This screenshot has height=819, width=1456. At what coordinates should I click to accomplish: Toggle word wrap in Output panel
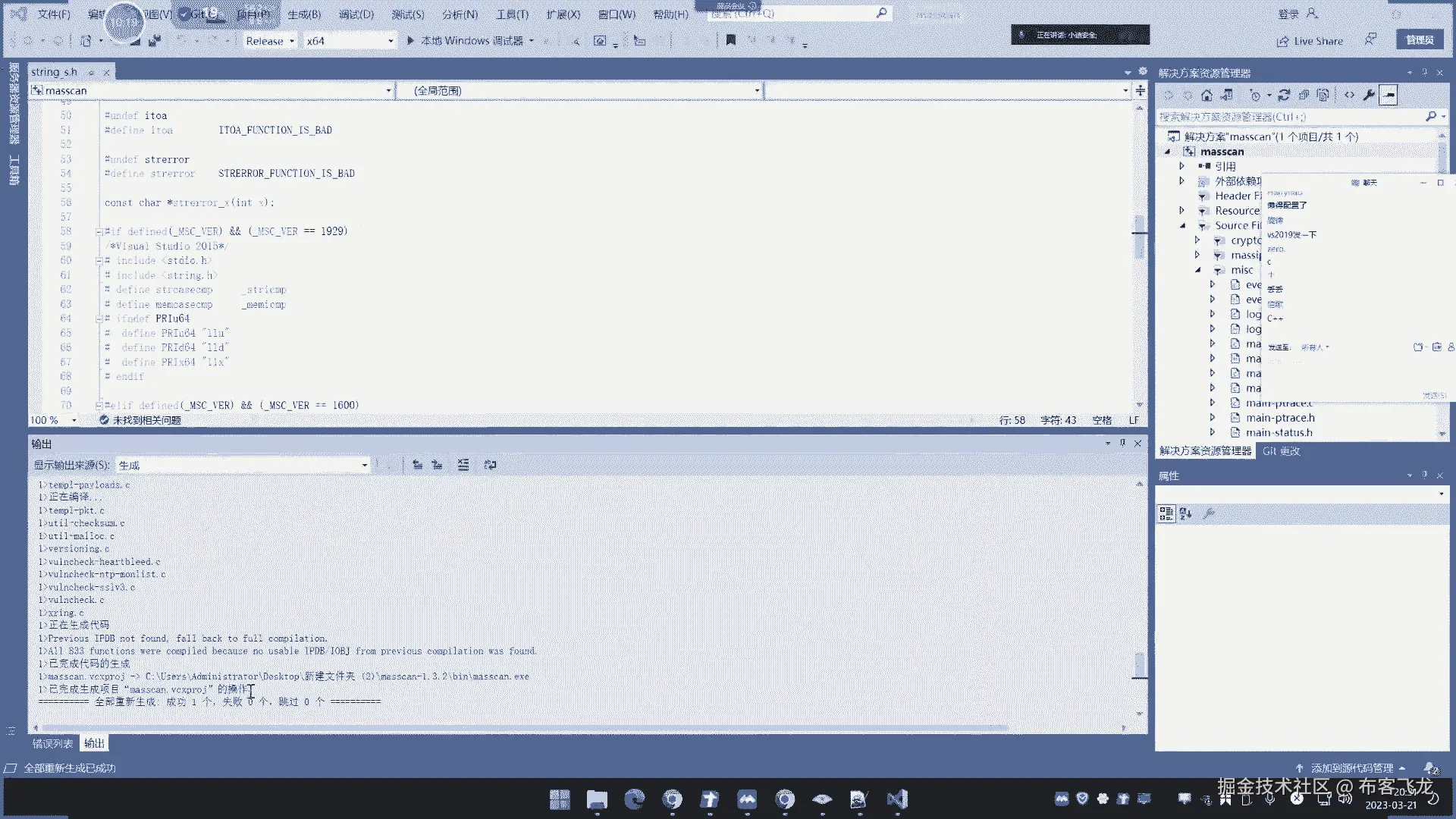tap(490, 465)
